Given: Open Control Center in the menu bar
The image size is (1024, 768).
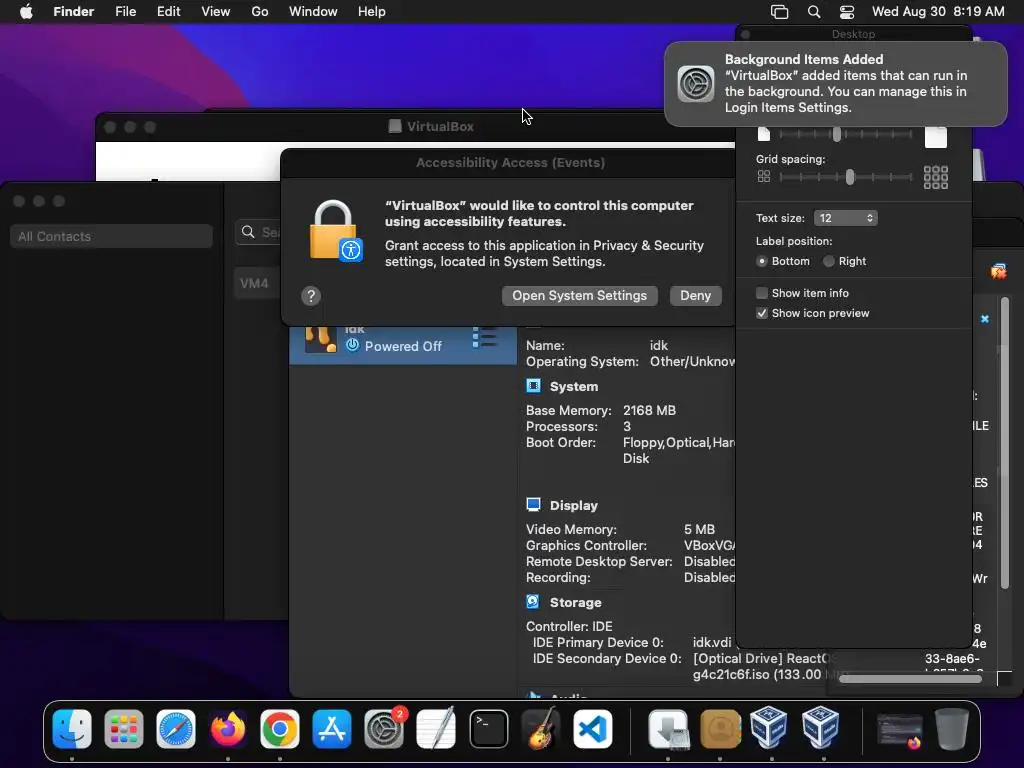Looking at the screenshot, I should pos(847,12).
